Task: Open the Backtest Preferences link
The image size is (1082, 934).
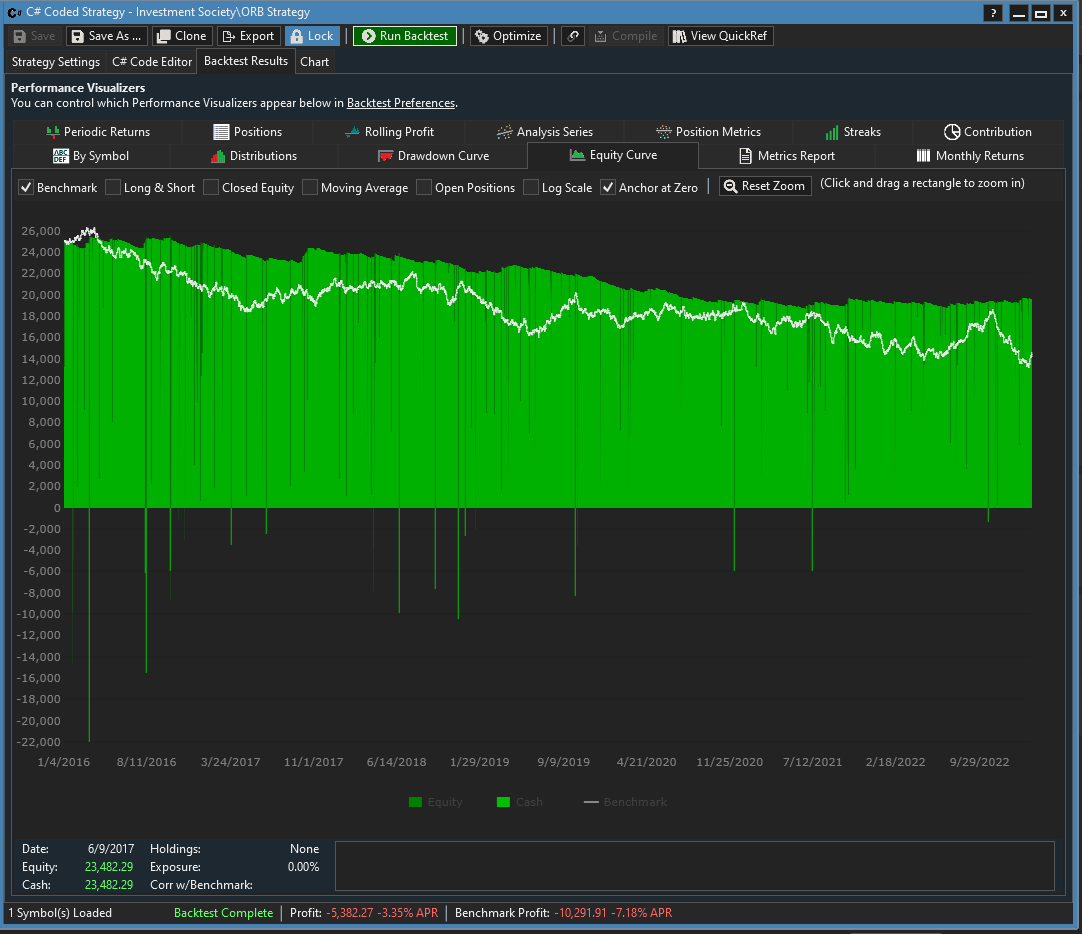Action: click(x=401, y=103)
